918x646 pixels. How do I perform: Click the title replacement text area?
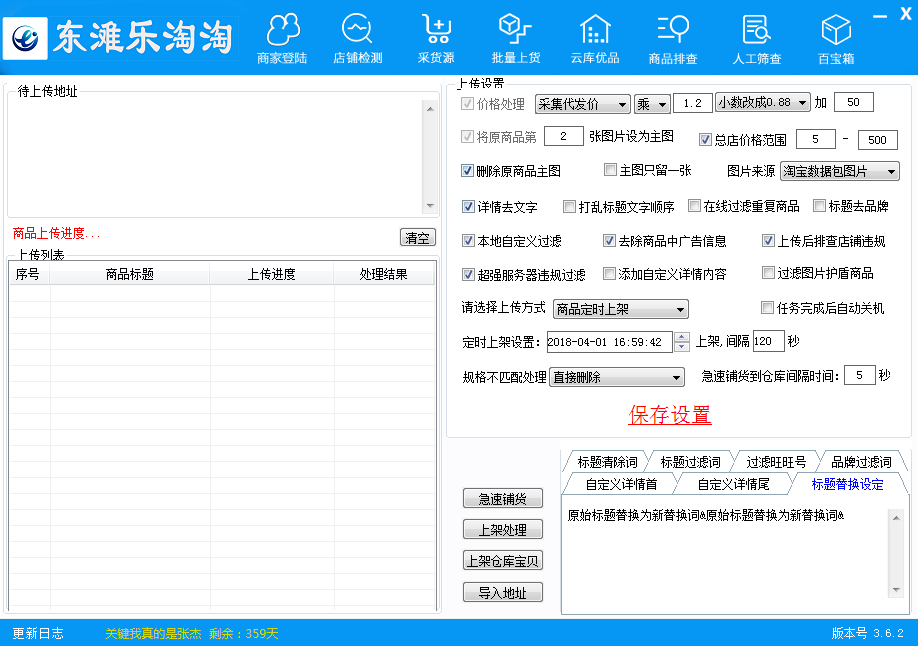[x=725, y=553]
